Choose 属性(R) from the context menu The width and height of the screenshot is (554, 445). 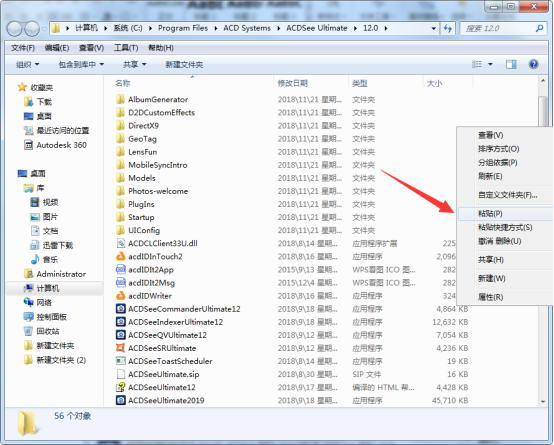pos(505,297)
